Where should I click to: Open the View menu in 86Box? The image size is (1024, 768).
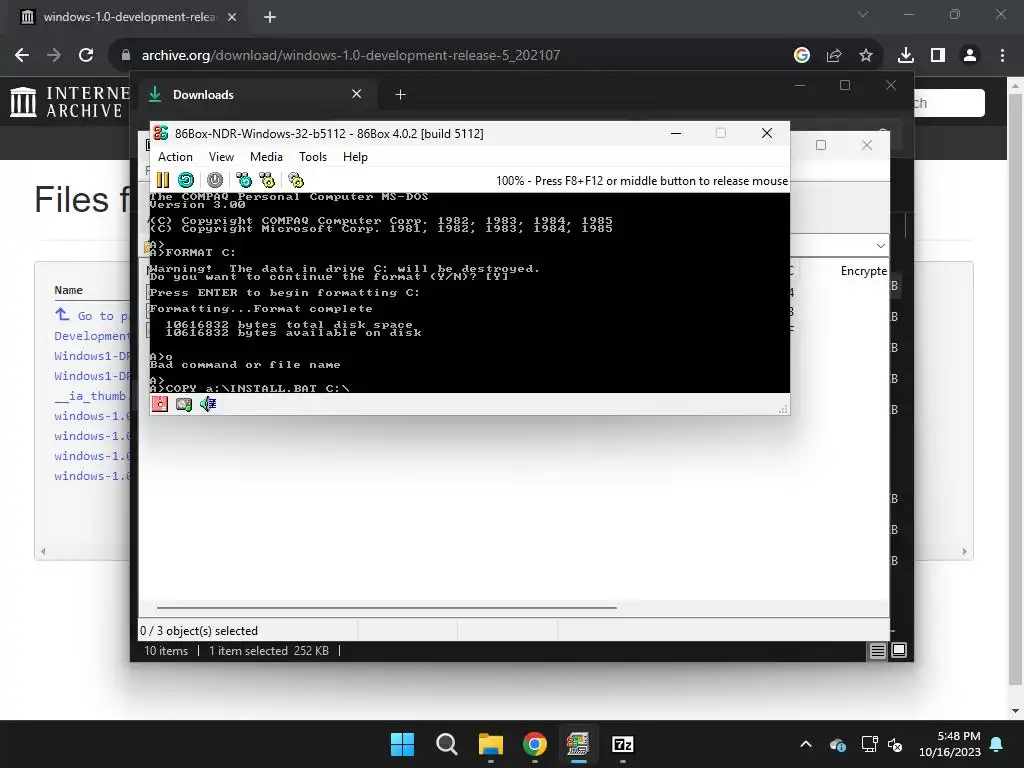(221, 157)
